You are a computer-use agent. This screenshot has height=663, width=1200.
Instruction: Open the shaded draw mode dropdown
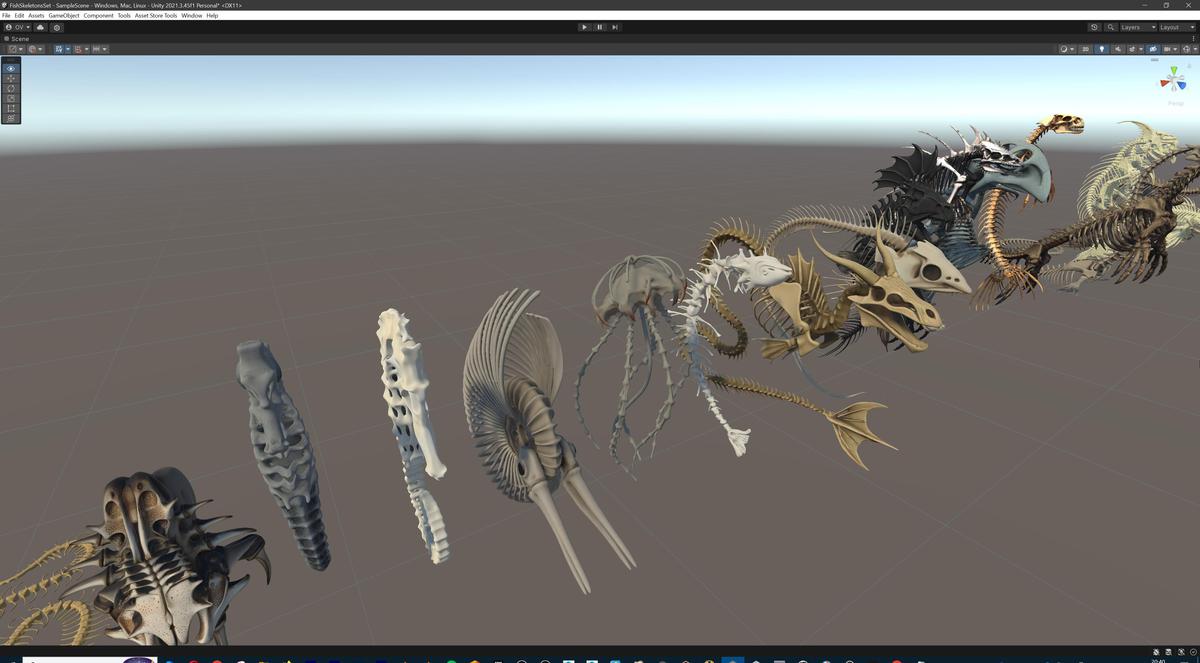1064,48
